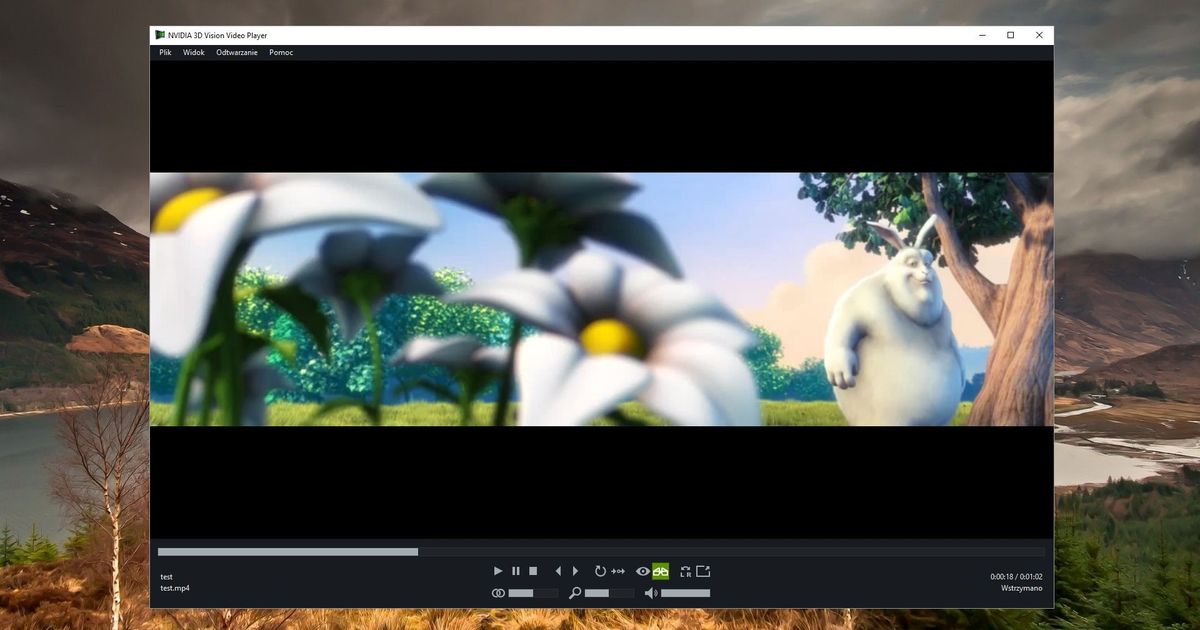Click the loop playback icon
Screen dimensions: 1200x630
coord(600,571)
